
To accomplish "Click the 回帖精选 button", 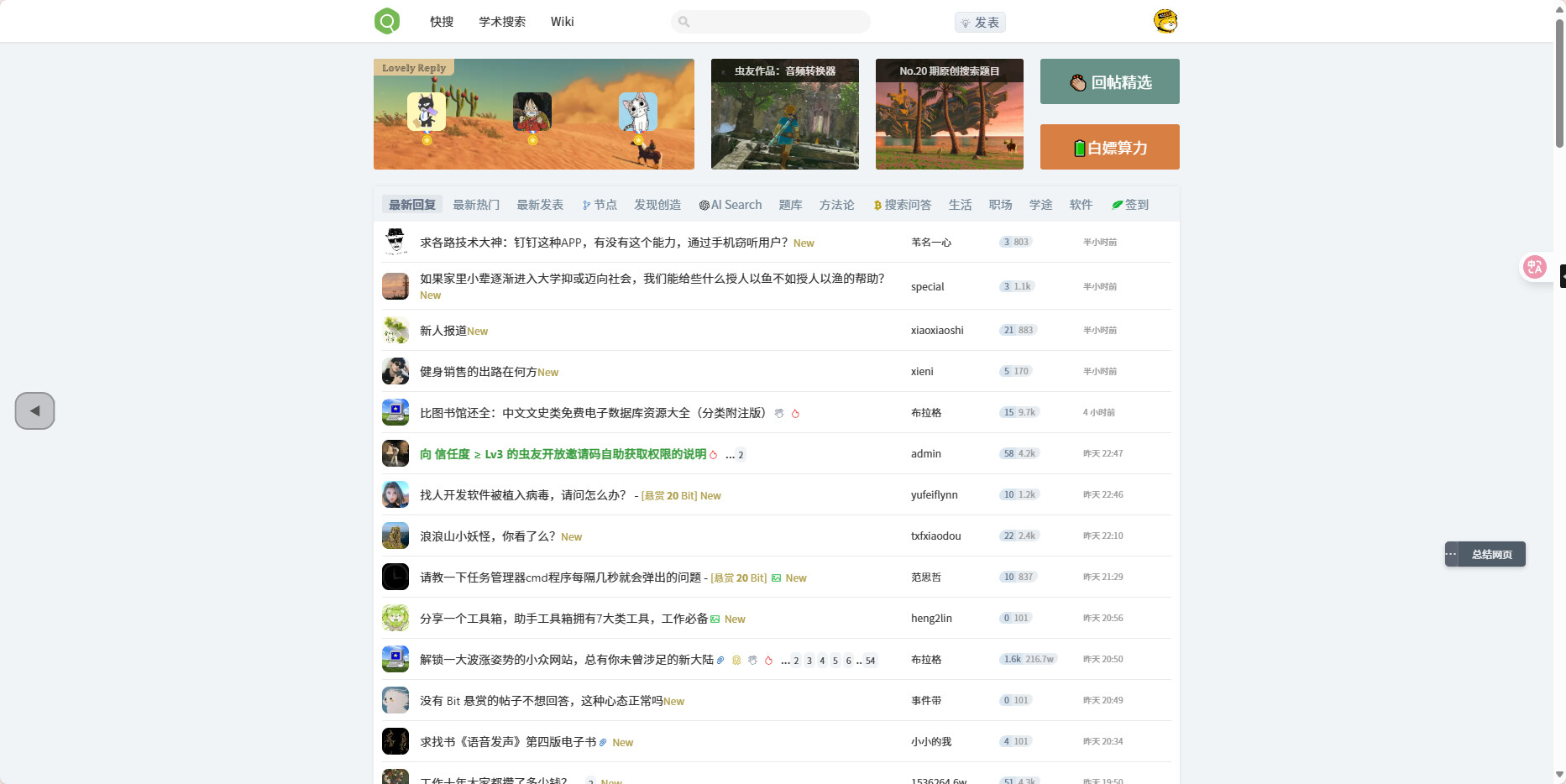I will coord(1109,81).
